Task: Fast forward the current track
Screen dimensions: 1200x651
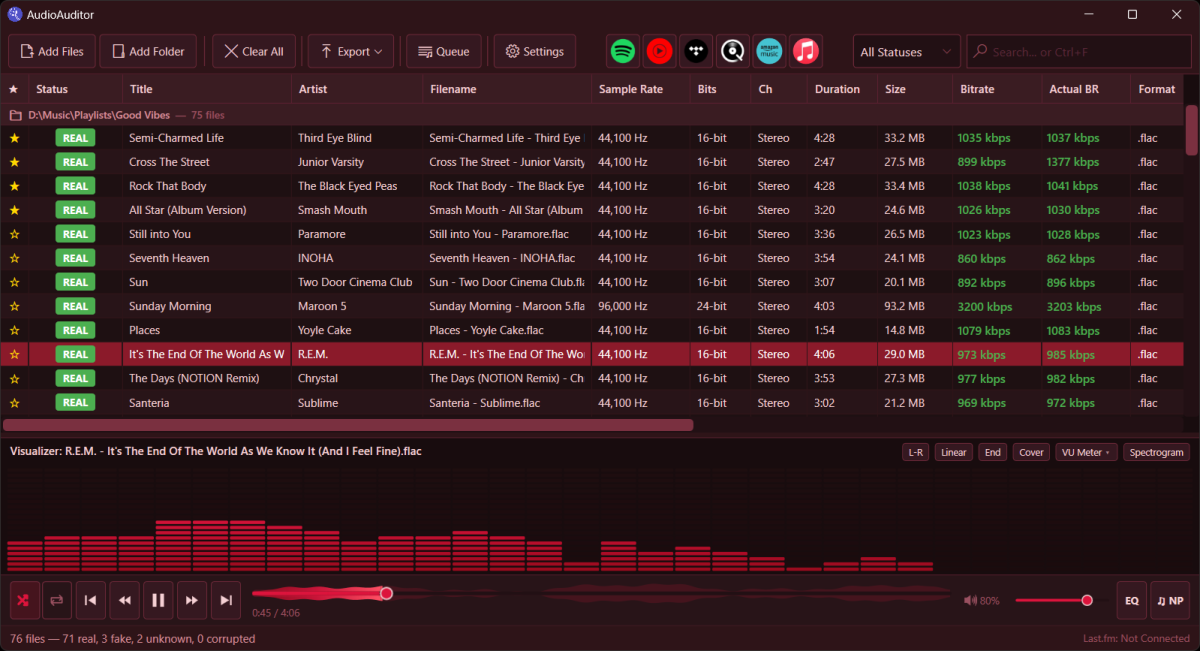Action: 192,600
